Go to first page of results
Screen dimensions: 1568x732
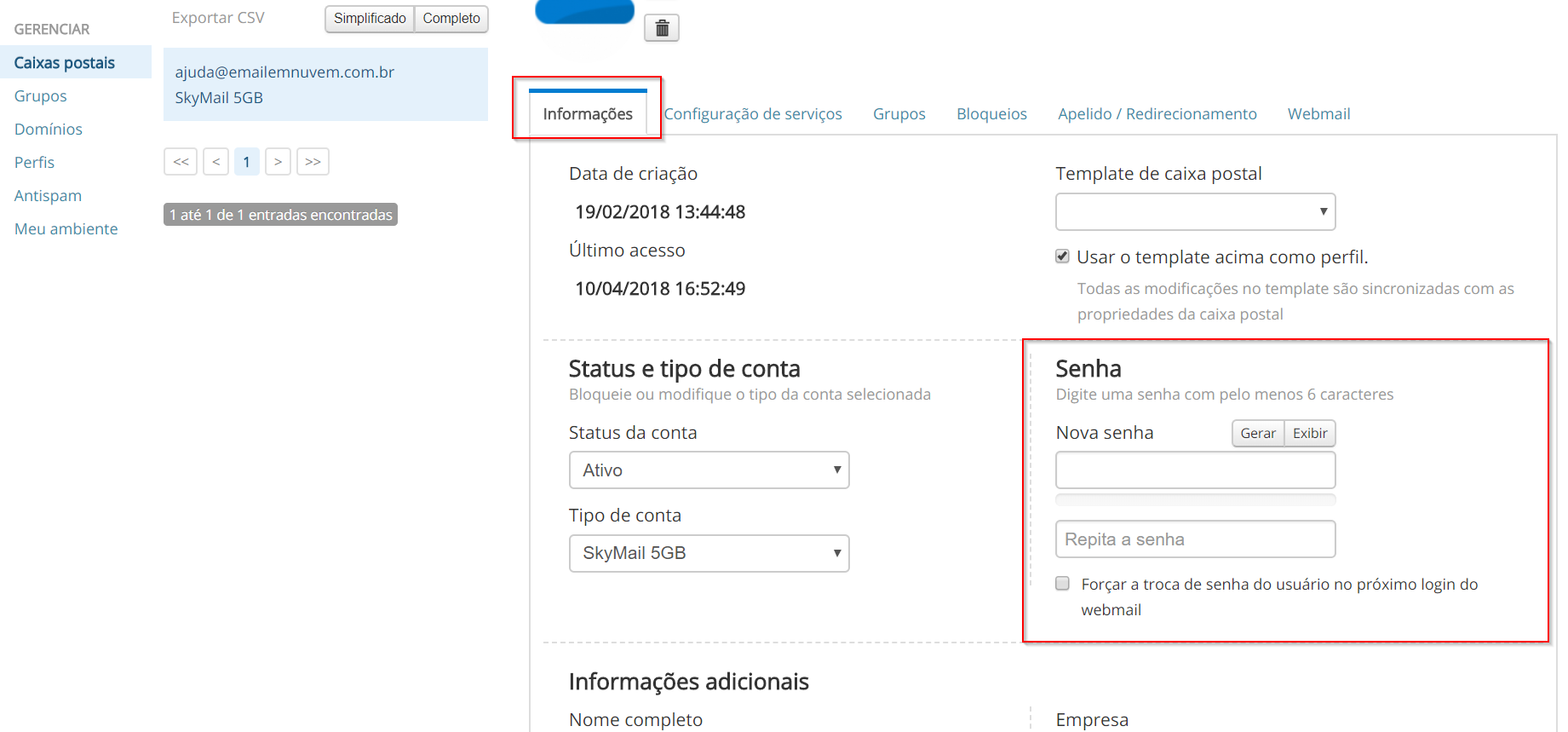pyautogui.click(x=181, y=162)
